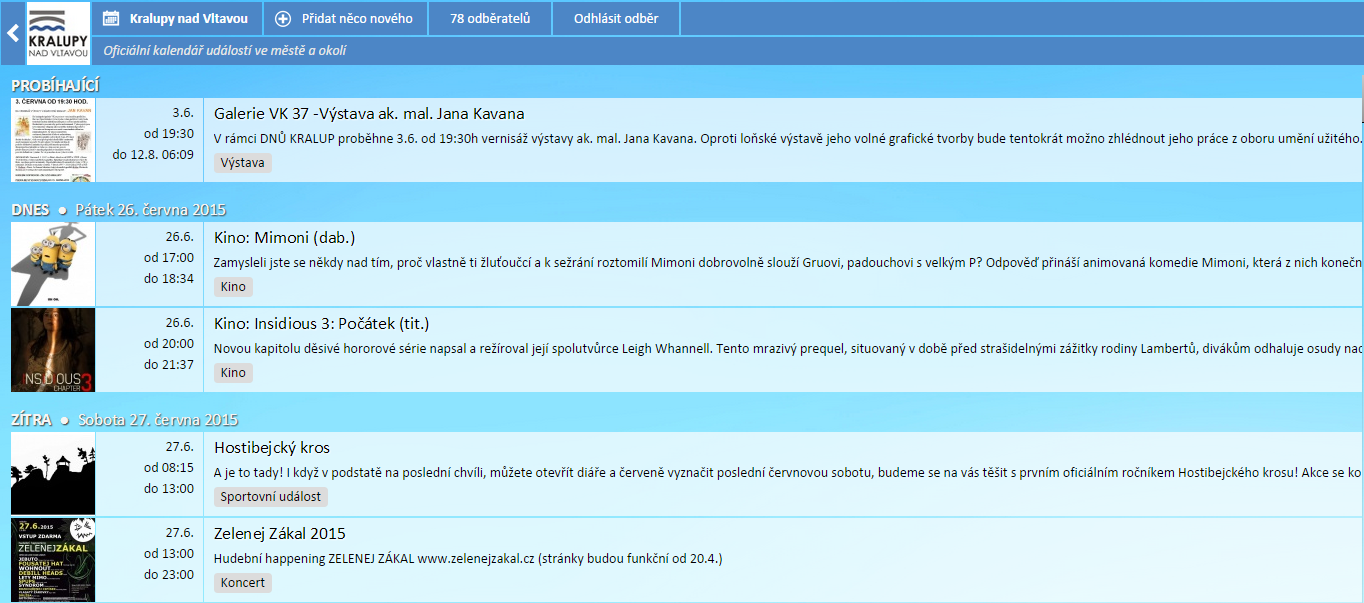The image size is (1364, 603).
Task: Open the Zelenej Zákal 2015 event title
Action: pyautogui.click(x=280, y=534)
